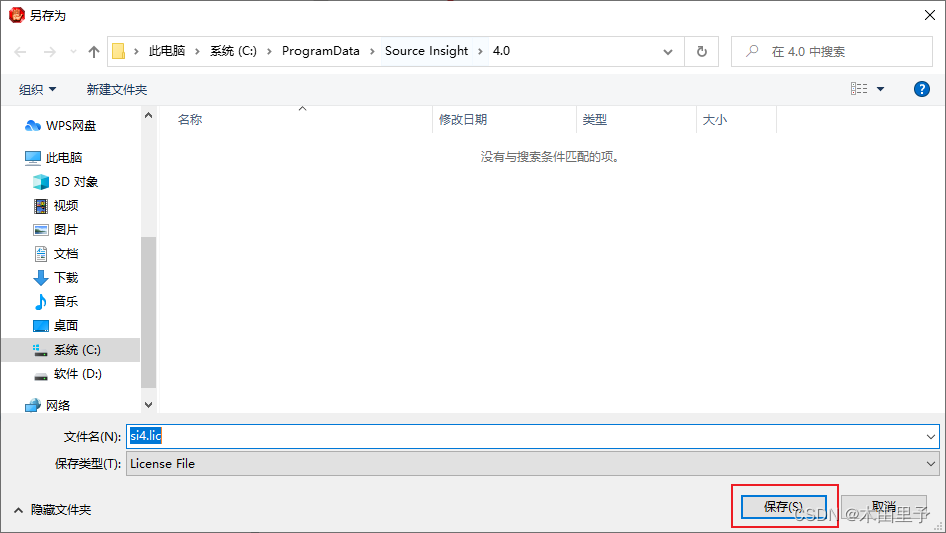Open the 下载 folder

point(56,278)
